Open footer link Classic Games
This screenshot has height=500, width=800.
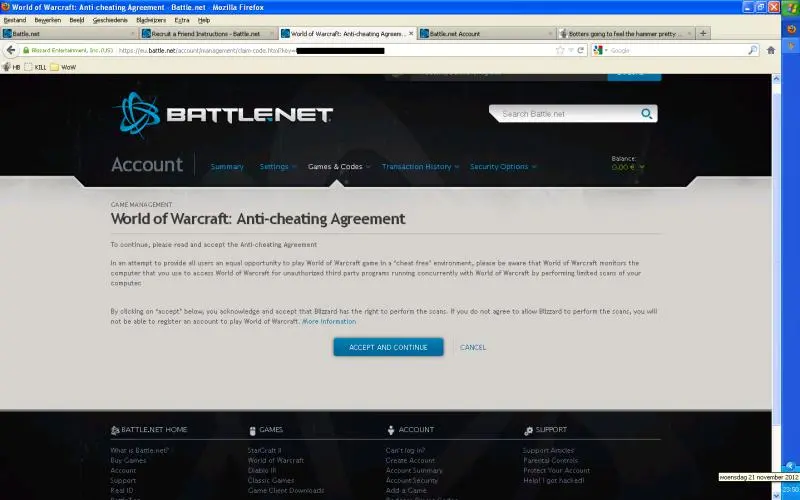tap(270, 480)
